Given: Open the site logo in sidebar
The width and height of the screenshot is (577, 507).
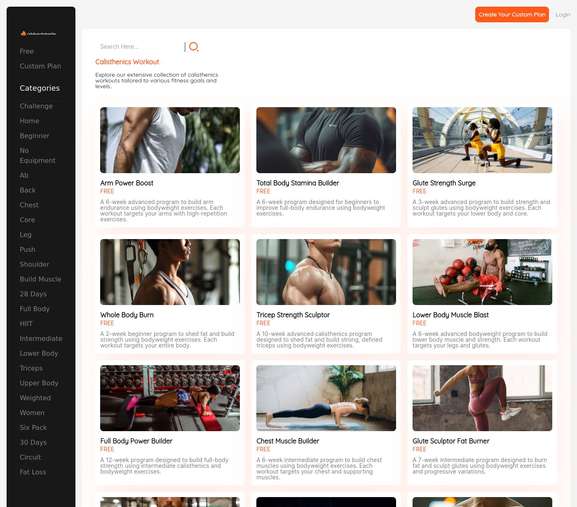Looking at the screenshot, I should click(x=38, y=33).
